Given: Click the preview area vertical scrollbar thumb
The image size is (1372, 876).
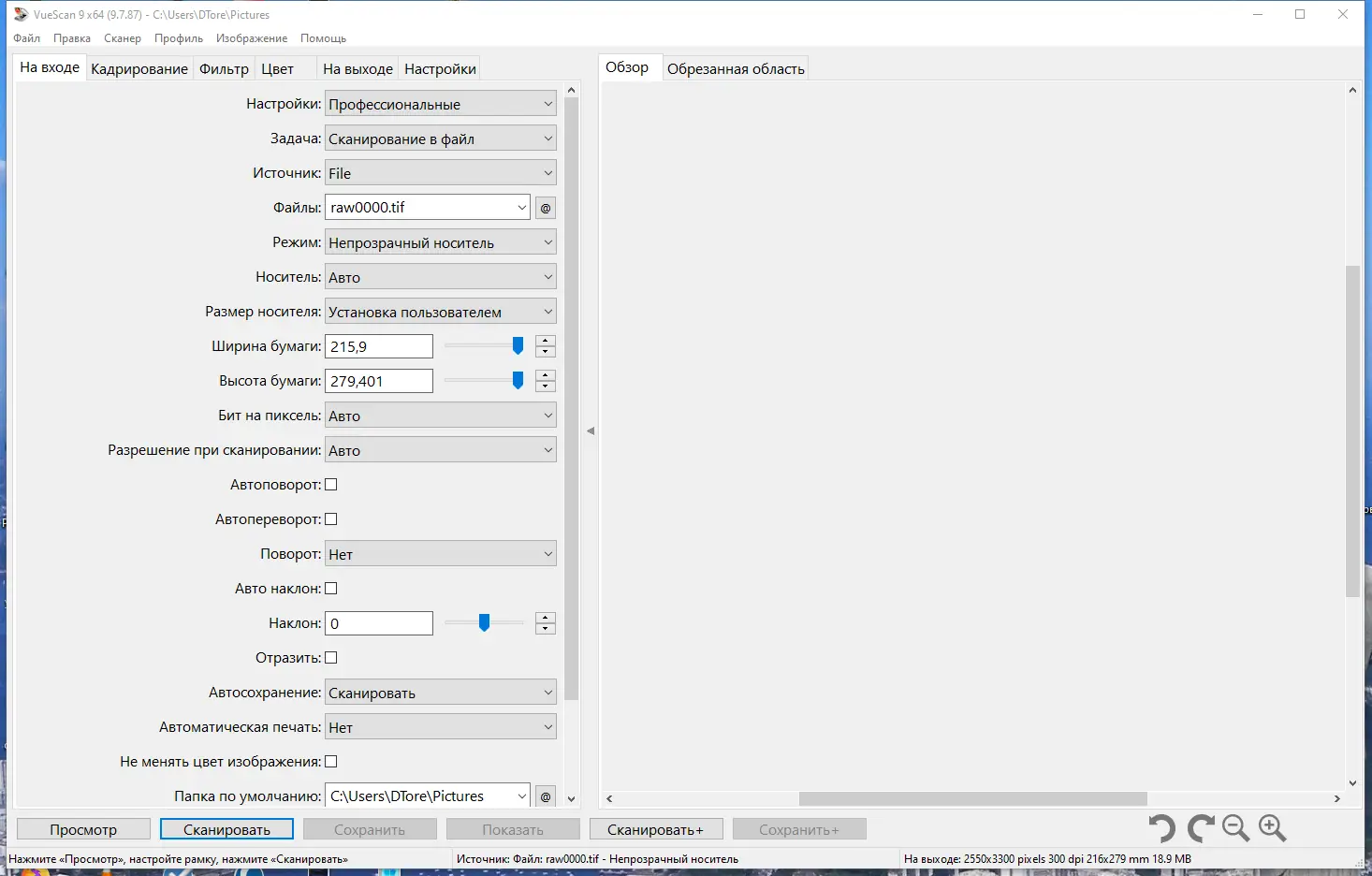Looking at the screenshot, I should (x=1352, y=431).
